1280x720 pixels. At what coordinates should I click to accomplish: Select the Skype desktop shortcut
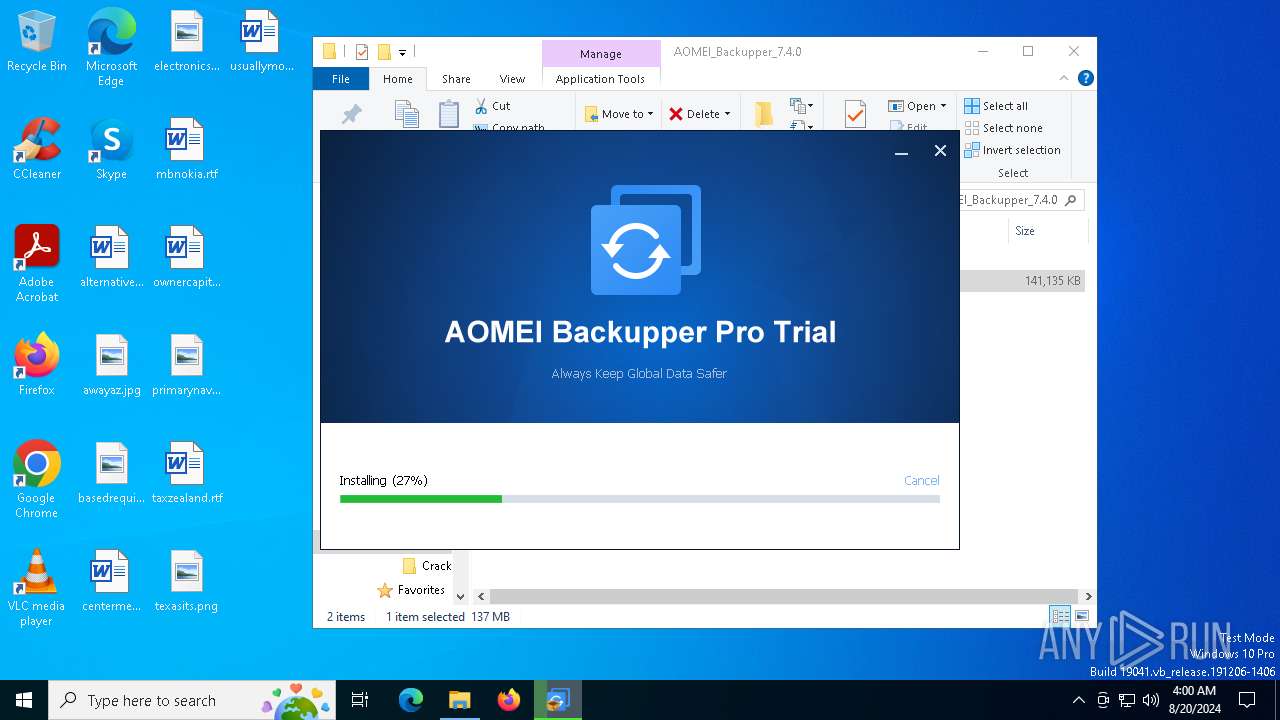111,149
